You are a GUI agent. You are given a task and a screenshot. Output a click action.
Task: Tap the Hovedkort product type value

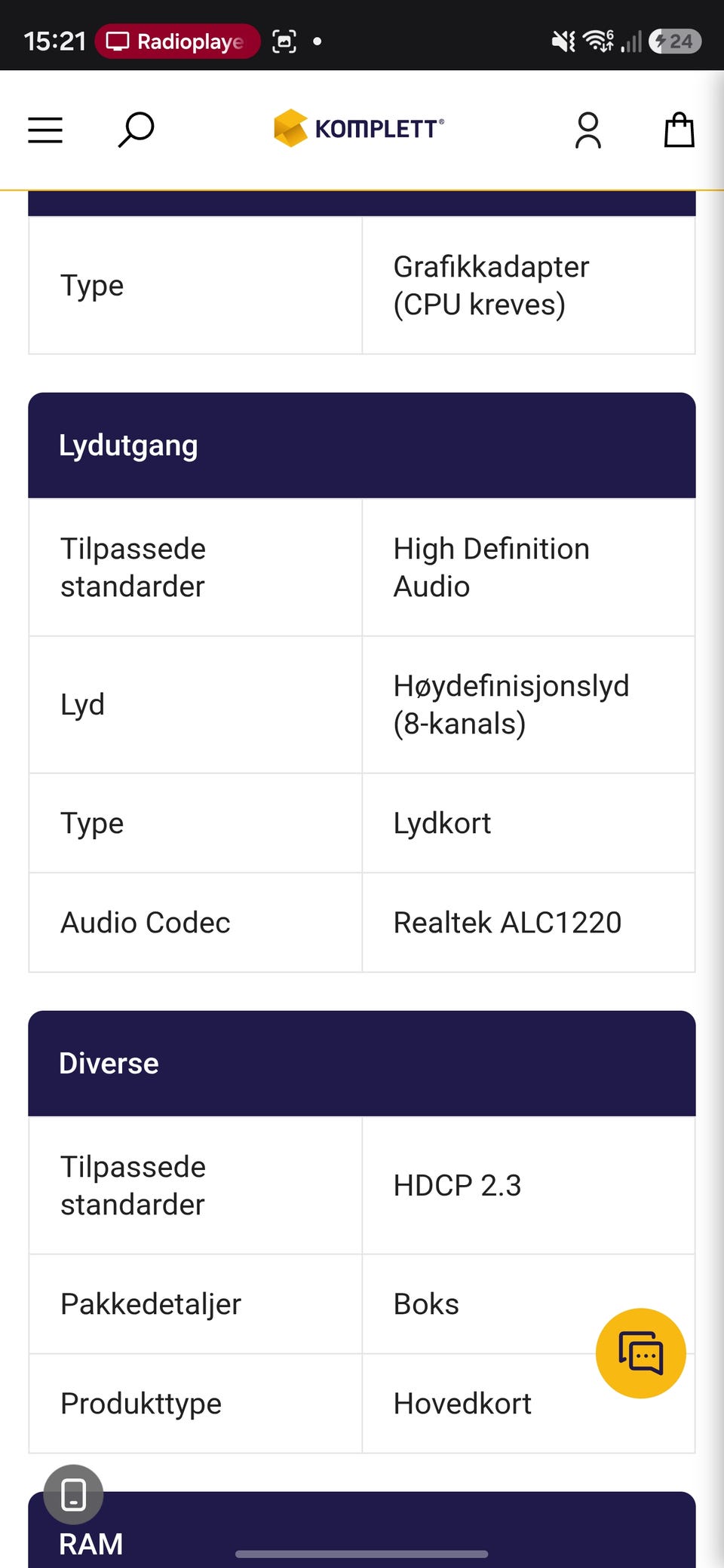(462, 1404)
